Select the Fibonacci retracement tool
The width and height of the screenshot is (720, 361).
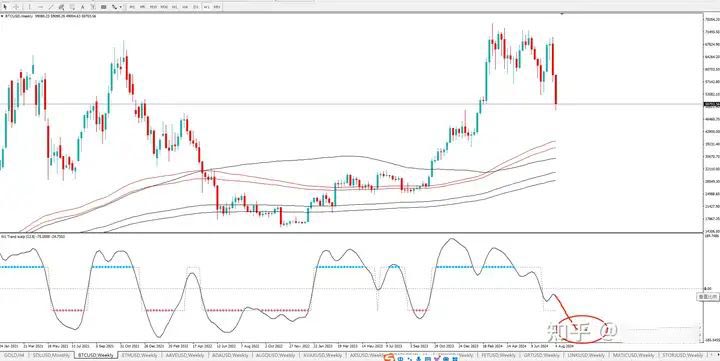coord(73,7)
